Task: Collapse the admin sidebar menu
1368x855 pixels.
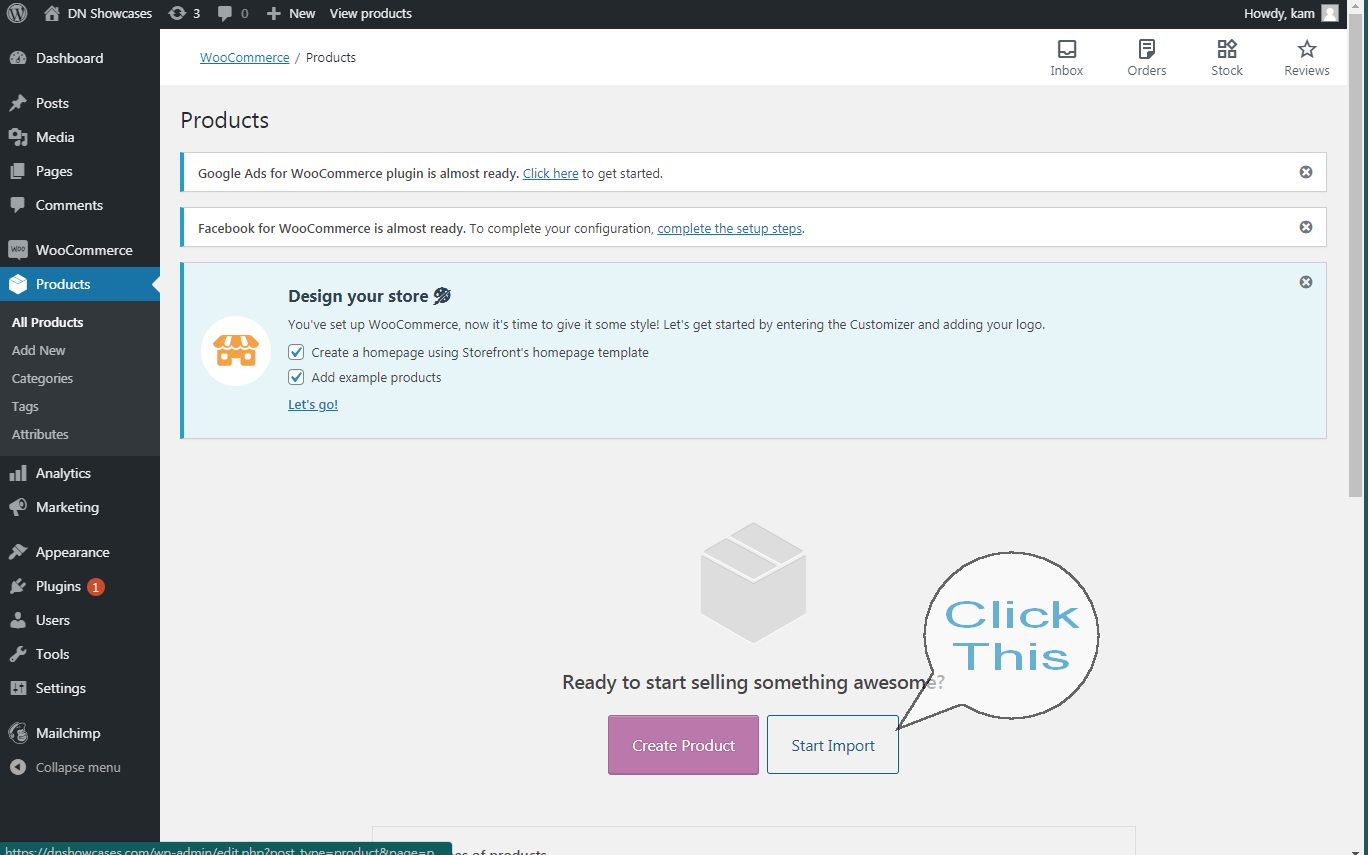Action: click(80, 767)
